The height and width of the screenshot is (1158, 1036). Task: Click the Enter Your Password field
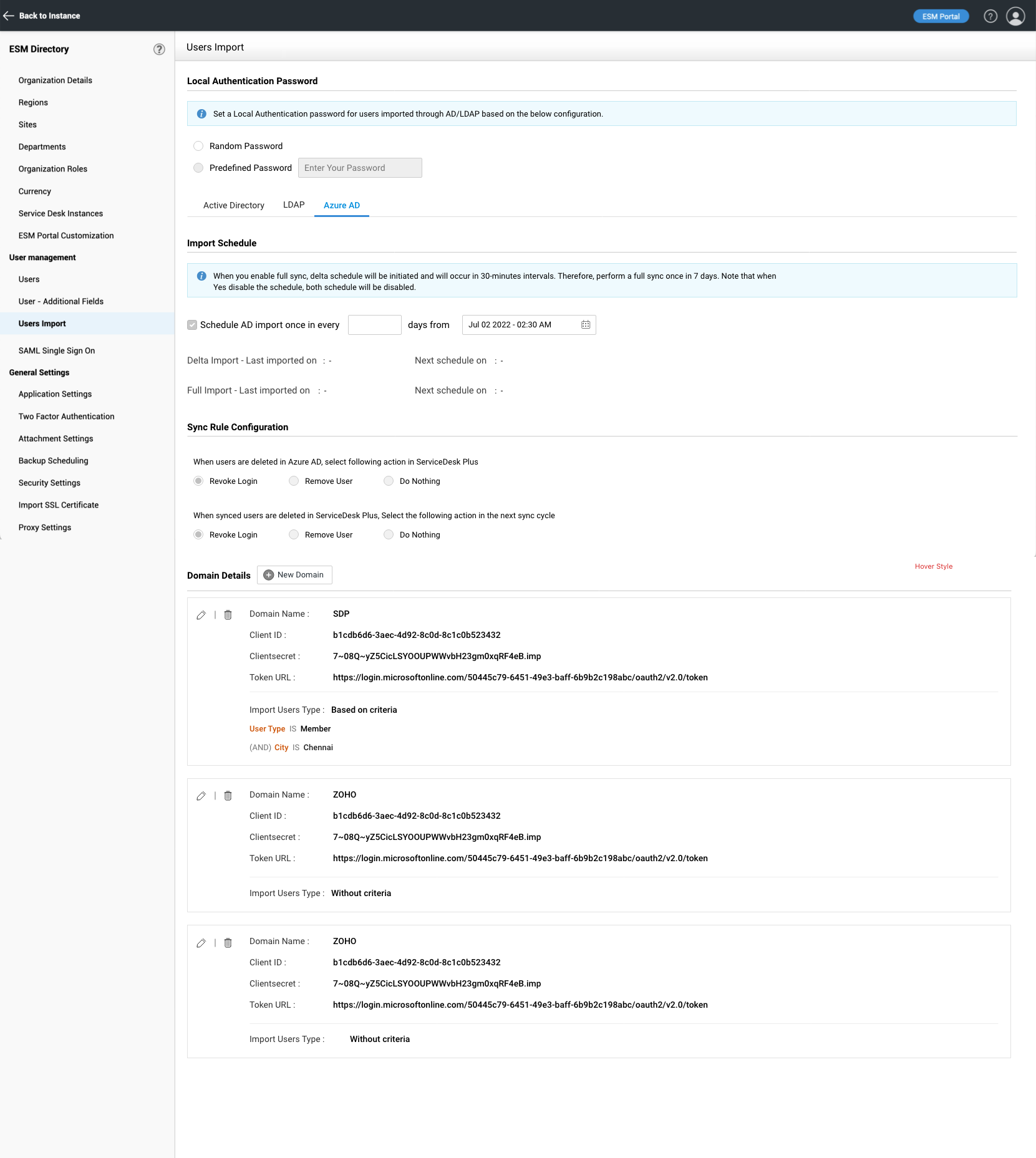click(360, 168)
